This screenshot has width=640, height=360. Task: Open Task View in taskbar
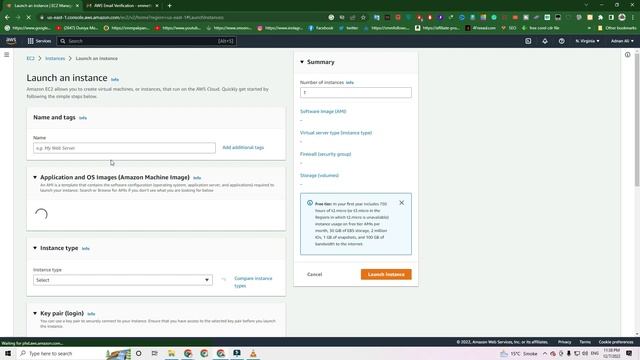click(155, 353)
